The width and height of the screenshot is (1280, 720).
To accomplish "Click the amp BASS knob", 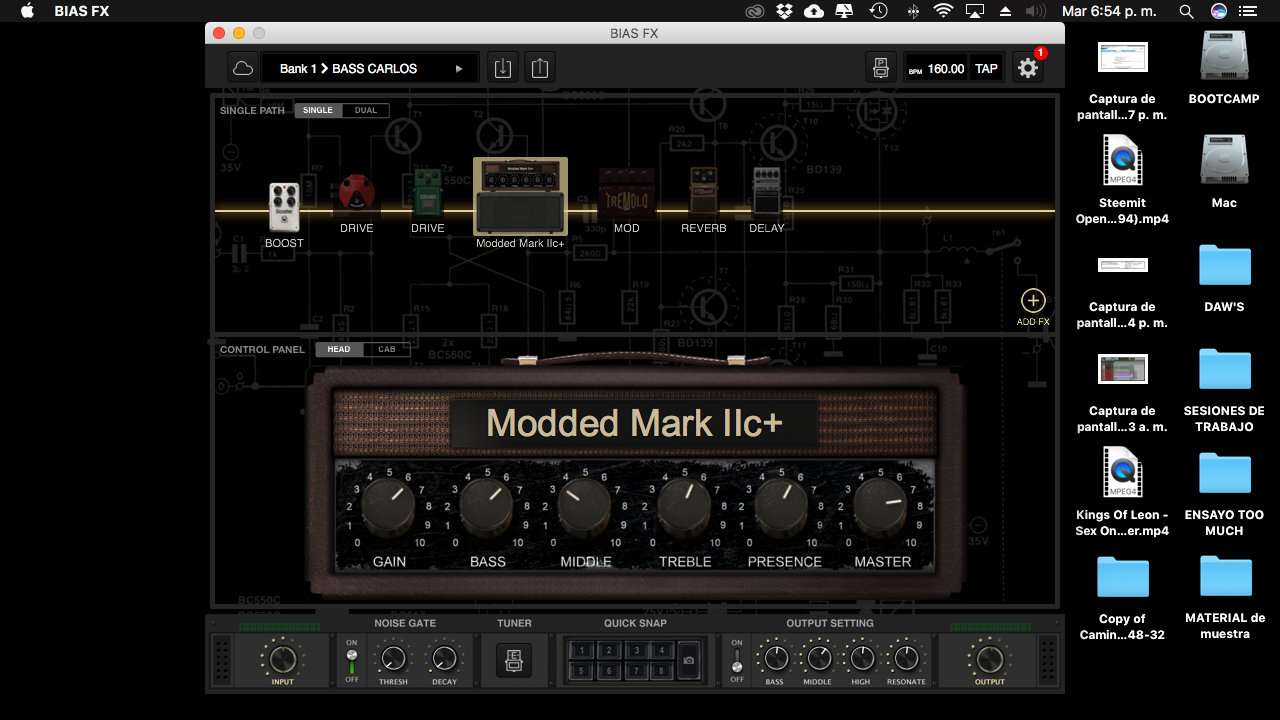I will pyautogui.click(x=486, y=506).
